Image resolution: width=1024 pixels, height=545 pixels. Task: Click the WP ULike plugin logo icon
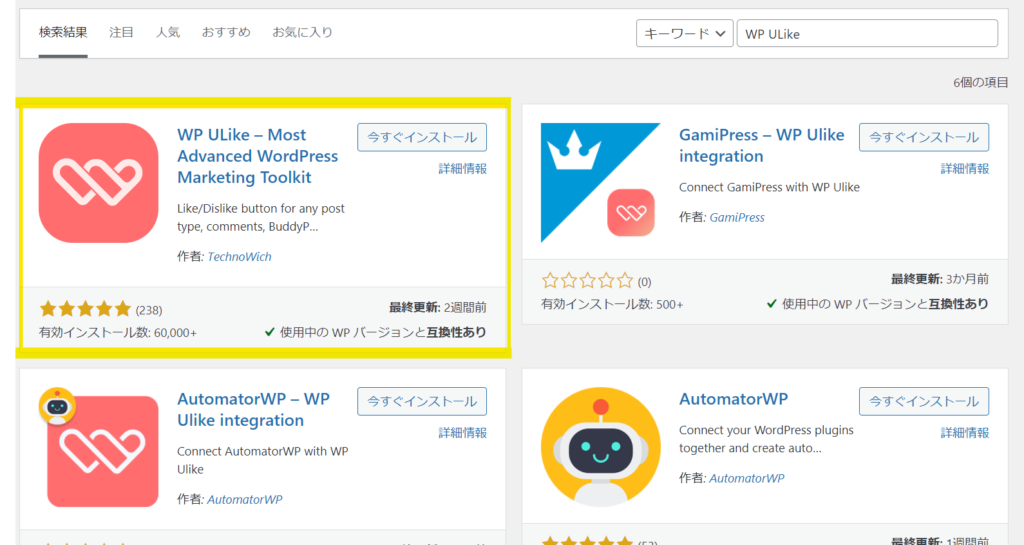point(99,183)
